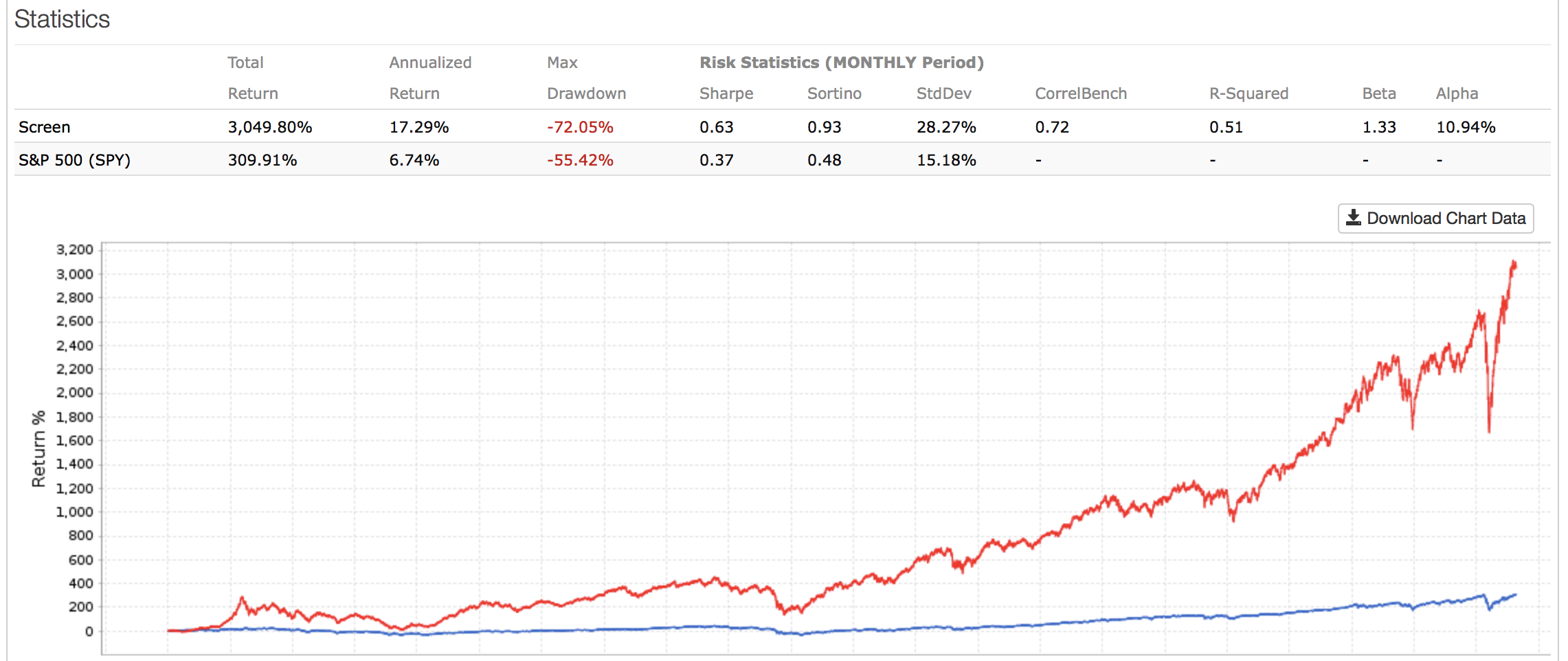Viewport: 1568px width, 661px height.
Task: Click the Sharpe column header
Action: (726, 93)
